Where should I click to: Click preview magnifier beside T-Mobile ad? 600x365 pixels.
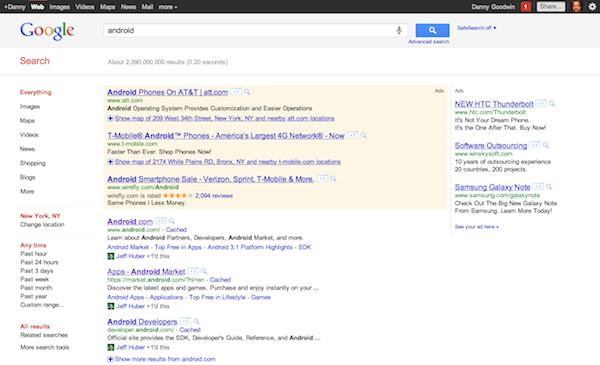click(364, 135)
